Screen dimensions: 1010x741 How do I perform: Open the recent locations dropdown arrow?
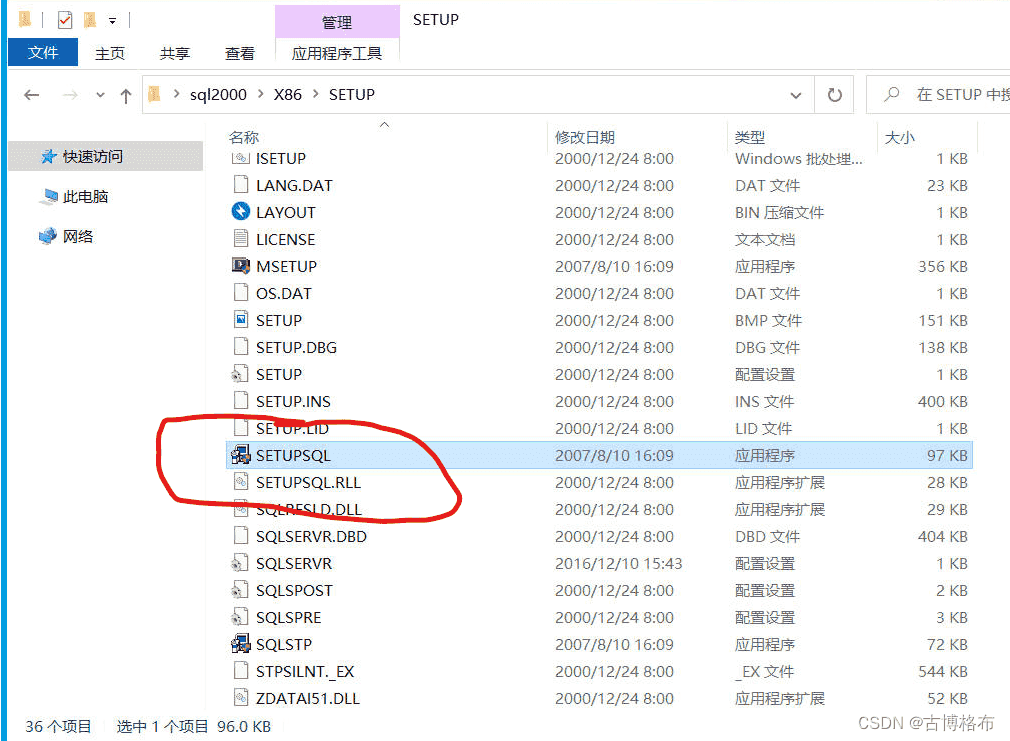(100, 96)
